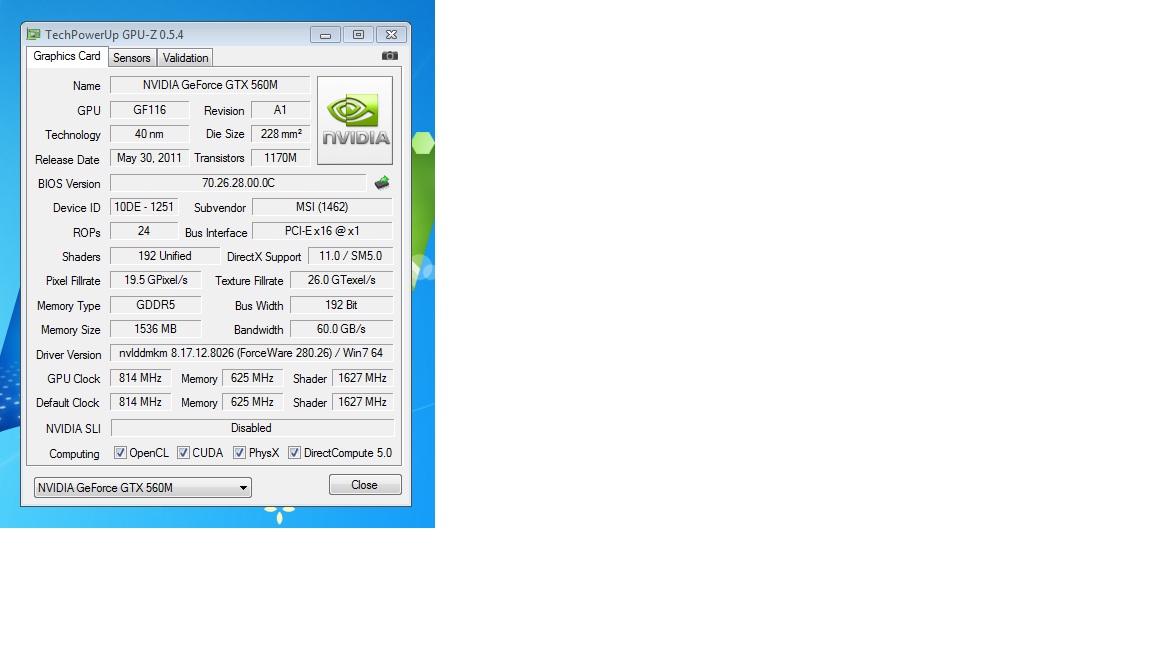Click the TechPowerUp GPU-Z 0.5.4 title text
Image resolution: width=1152 pixels, height=648 pixels.
(x=114, y=35)
